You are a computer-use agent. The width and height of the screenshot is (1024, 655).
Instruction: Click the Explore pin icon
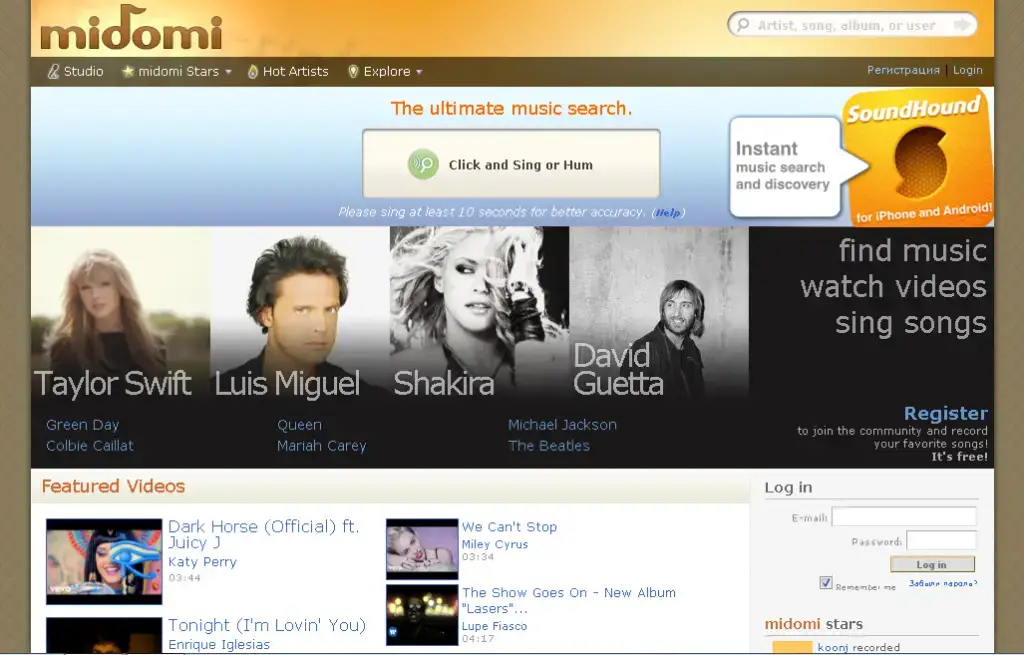(x=353, y=72)
